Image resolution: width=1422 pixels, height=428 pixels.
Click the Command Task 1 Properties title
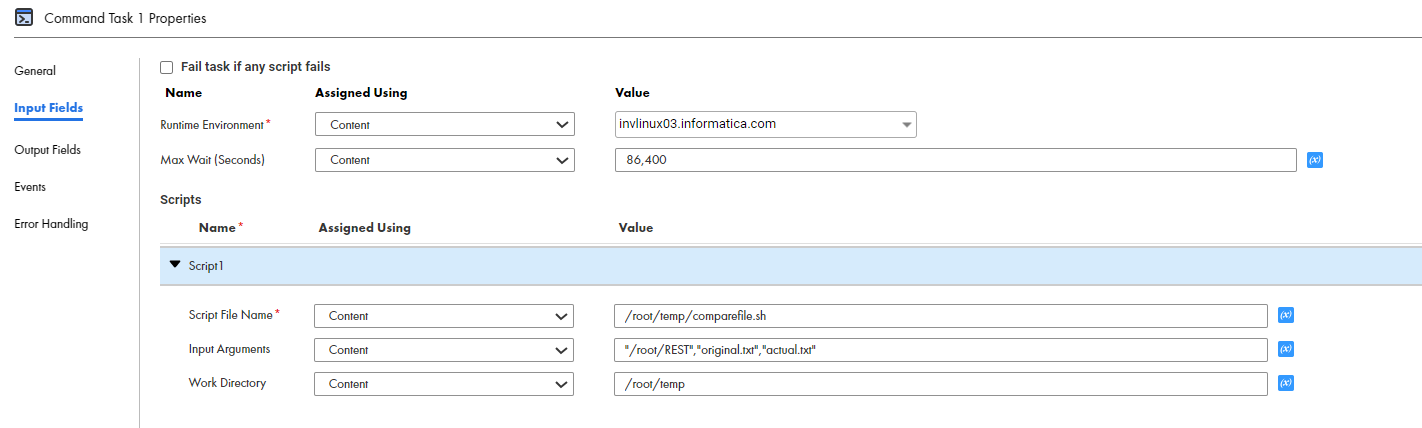(x=126, y=19)
